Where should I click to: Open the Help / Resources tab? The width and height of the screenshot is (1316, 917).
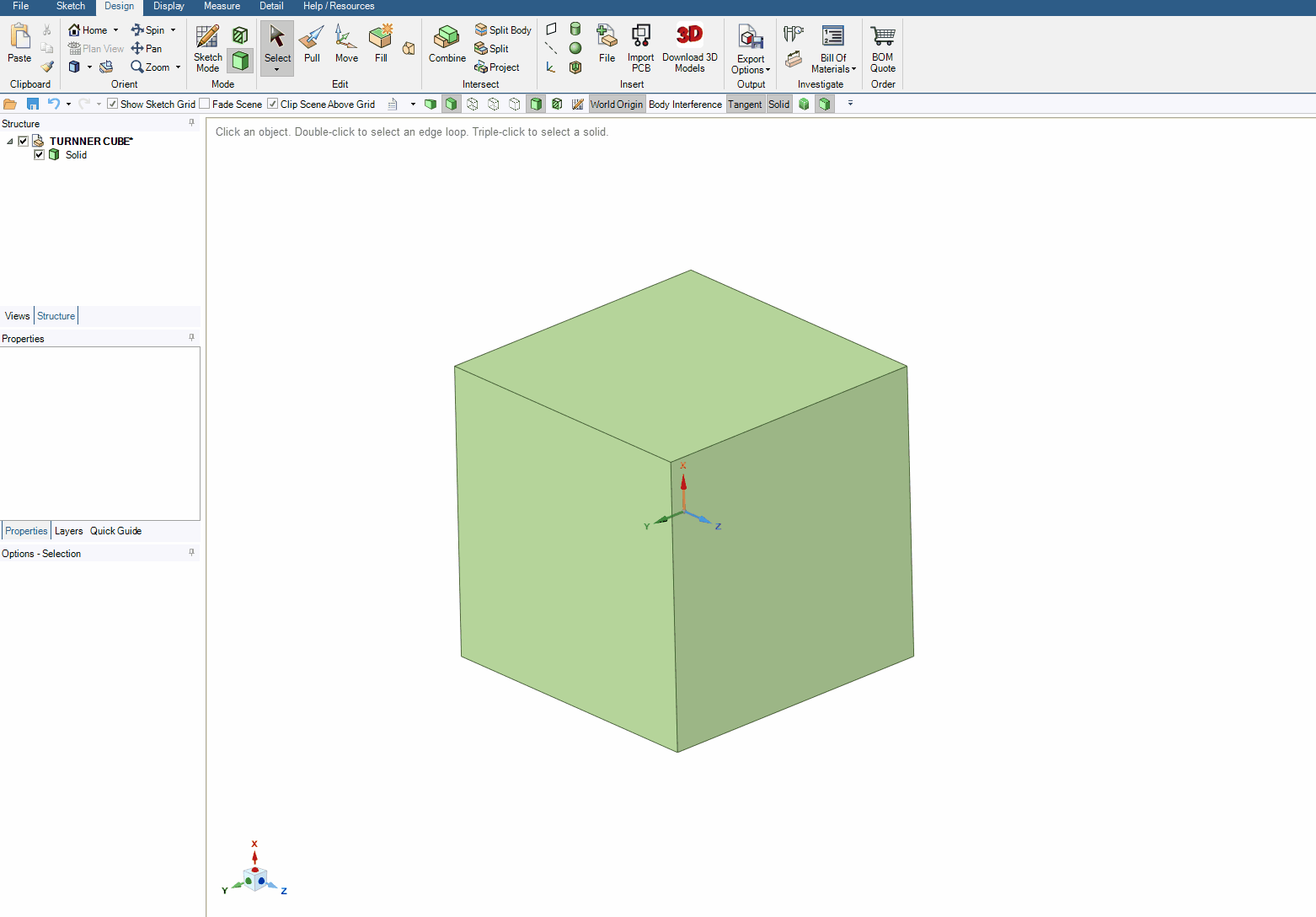click(x=339, y=6)
